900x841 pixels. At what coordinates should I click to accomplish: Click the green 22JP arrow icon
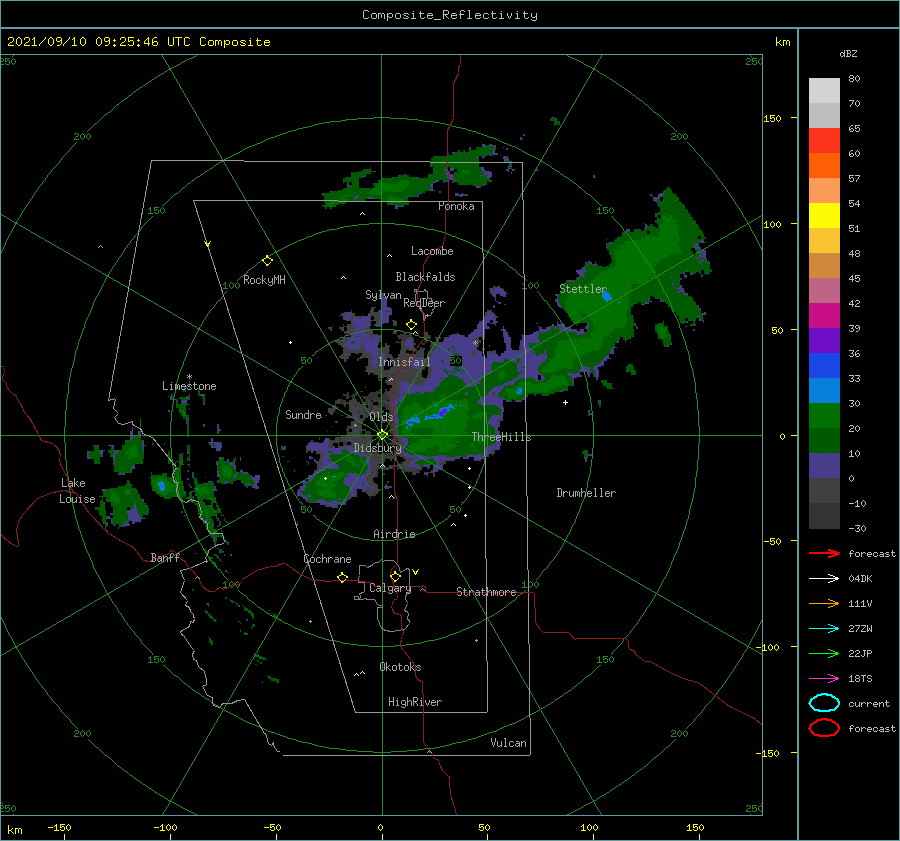[824, 653]
